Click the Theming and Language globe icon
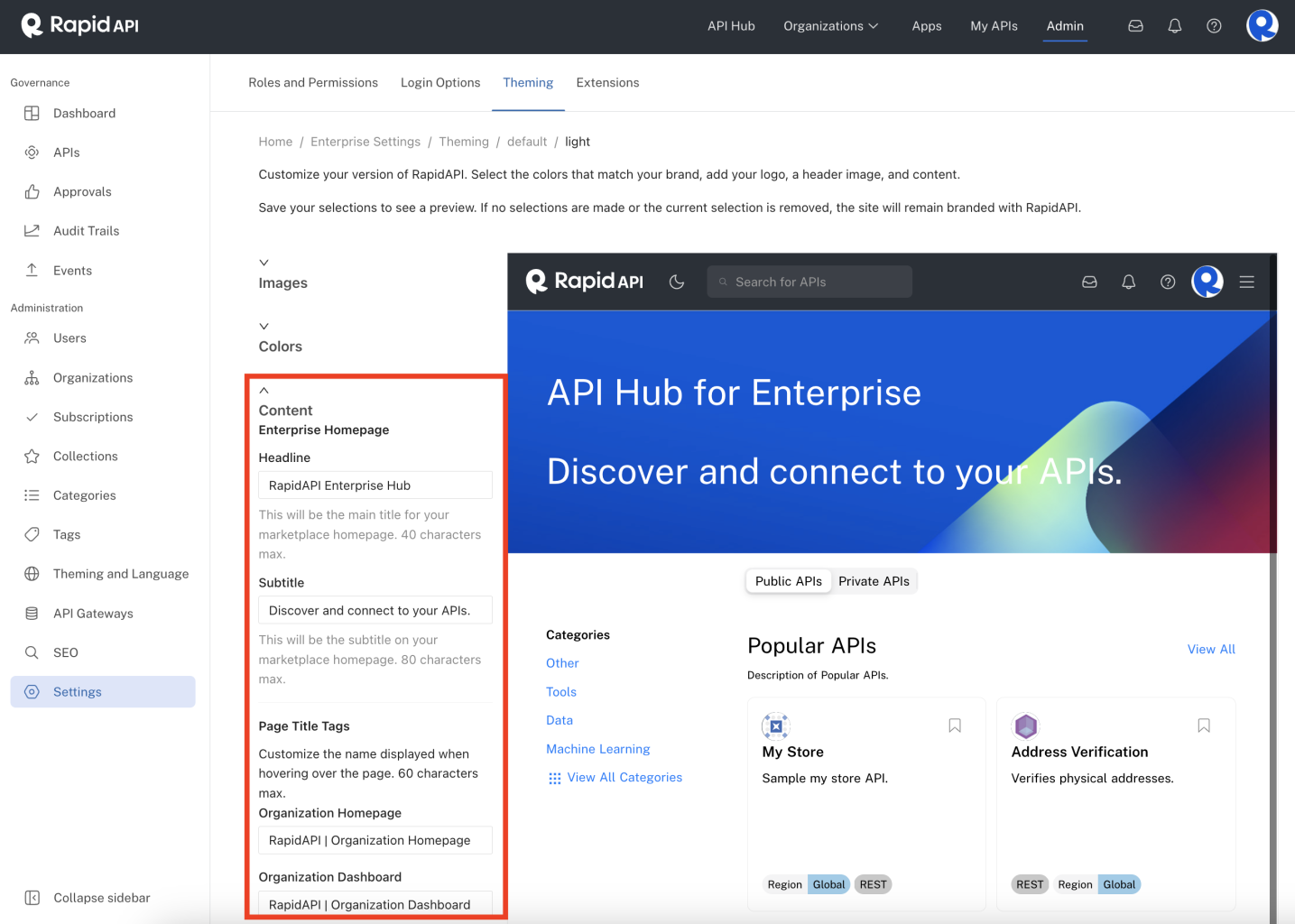This screenshot has width=1295, height=924. (x=32, y=574)
